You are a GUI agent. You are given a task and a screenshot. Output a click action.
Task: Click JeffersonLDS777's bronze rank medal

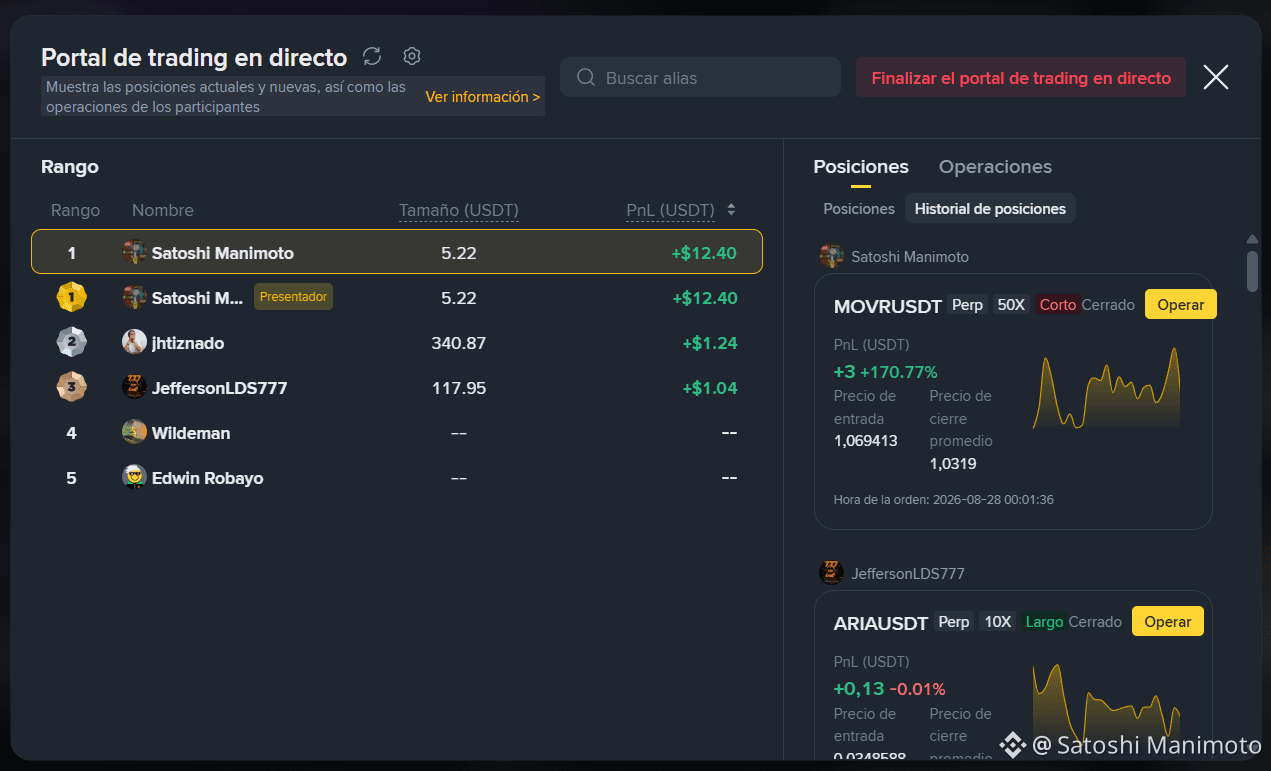(x=71, y=387)
